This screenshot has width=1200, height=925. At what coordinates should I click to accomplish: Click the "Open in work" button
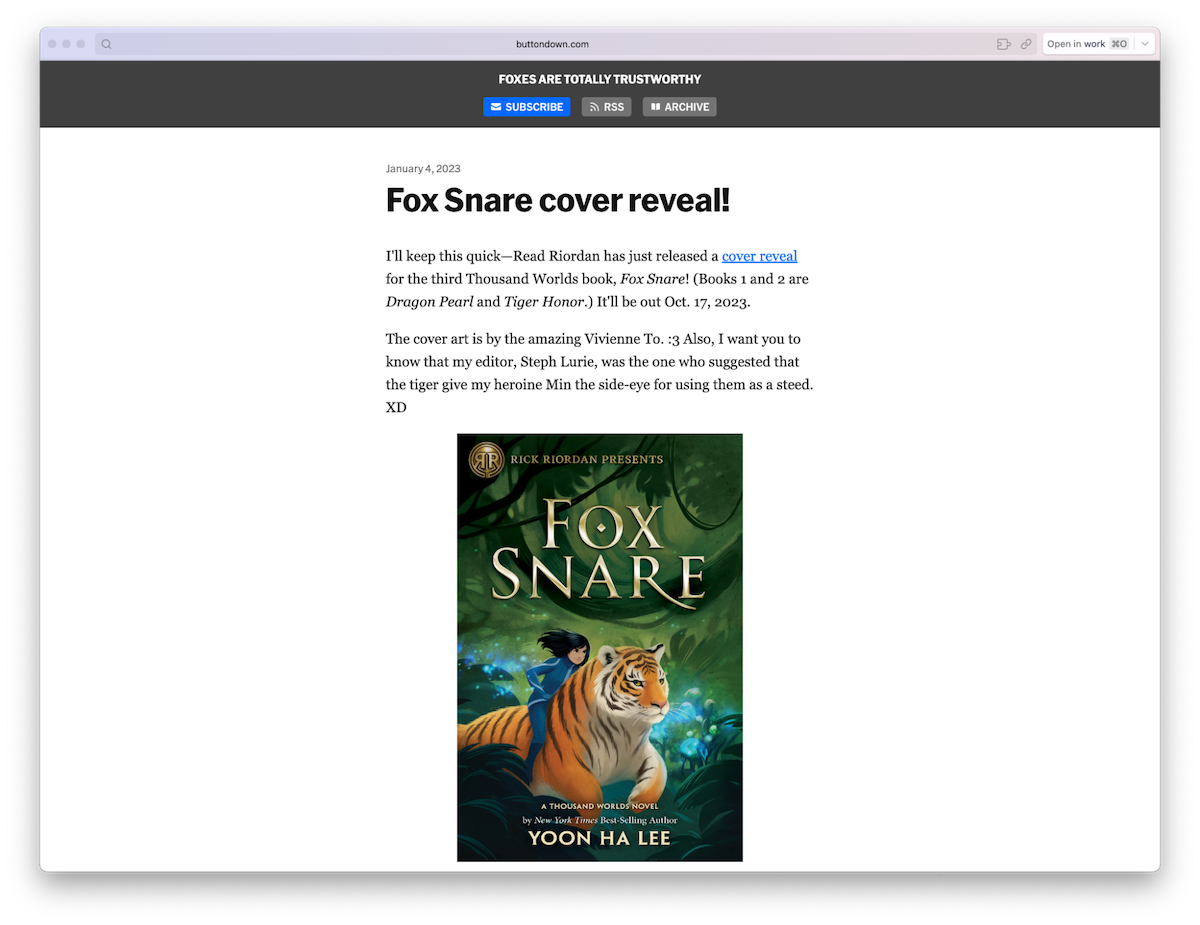1088,44
